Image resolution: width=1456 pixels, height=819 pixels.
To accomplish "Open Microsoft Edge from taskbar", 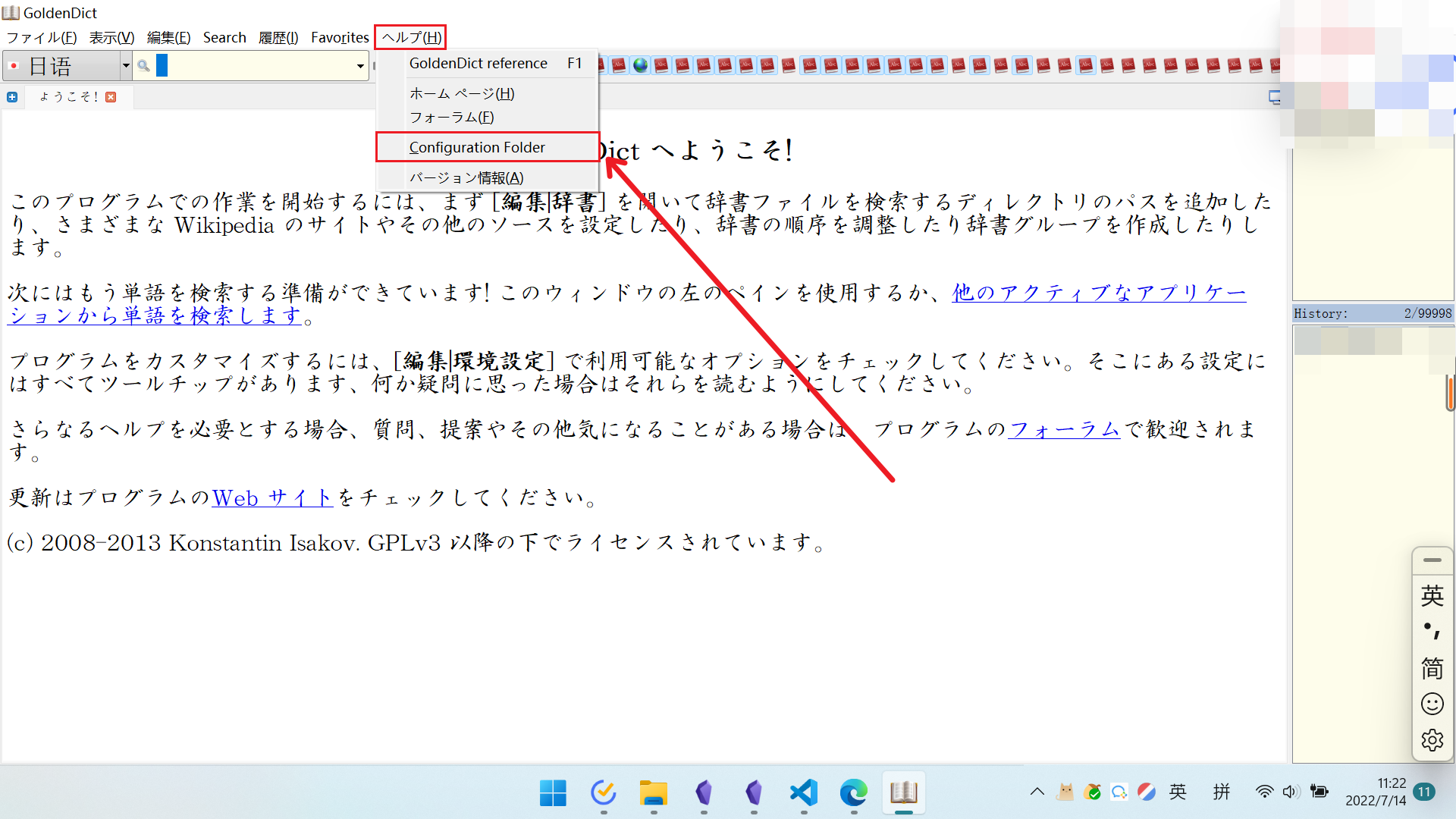I will pyautogui.click(x=854, y=792).
